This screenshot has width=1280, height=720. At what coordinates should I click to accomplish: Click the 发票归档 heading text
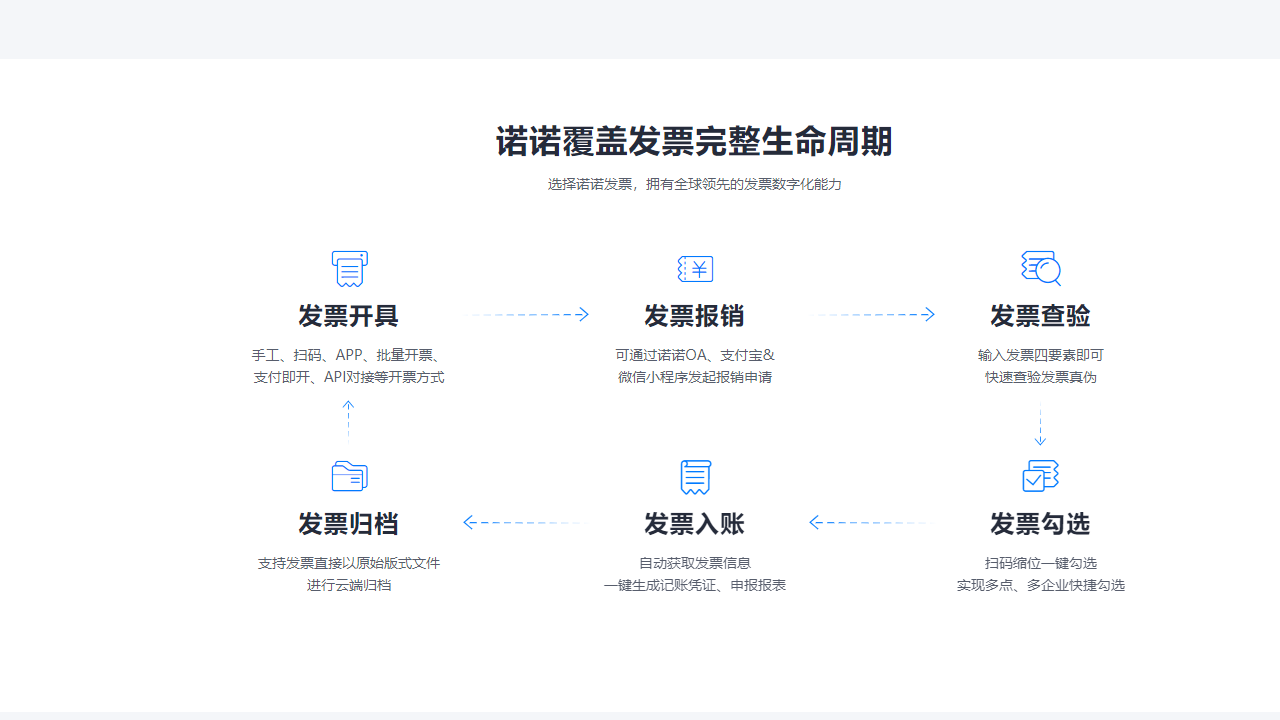[x=349, y=523]
